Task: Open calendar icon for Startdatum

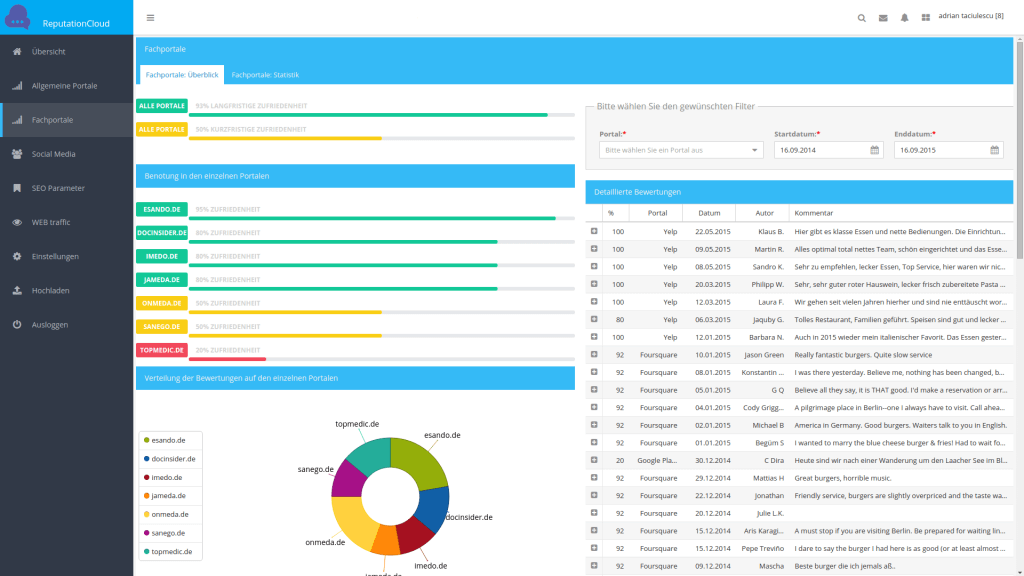Action: click(x=874, y=150)
